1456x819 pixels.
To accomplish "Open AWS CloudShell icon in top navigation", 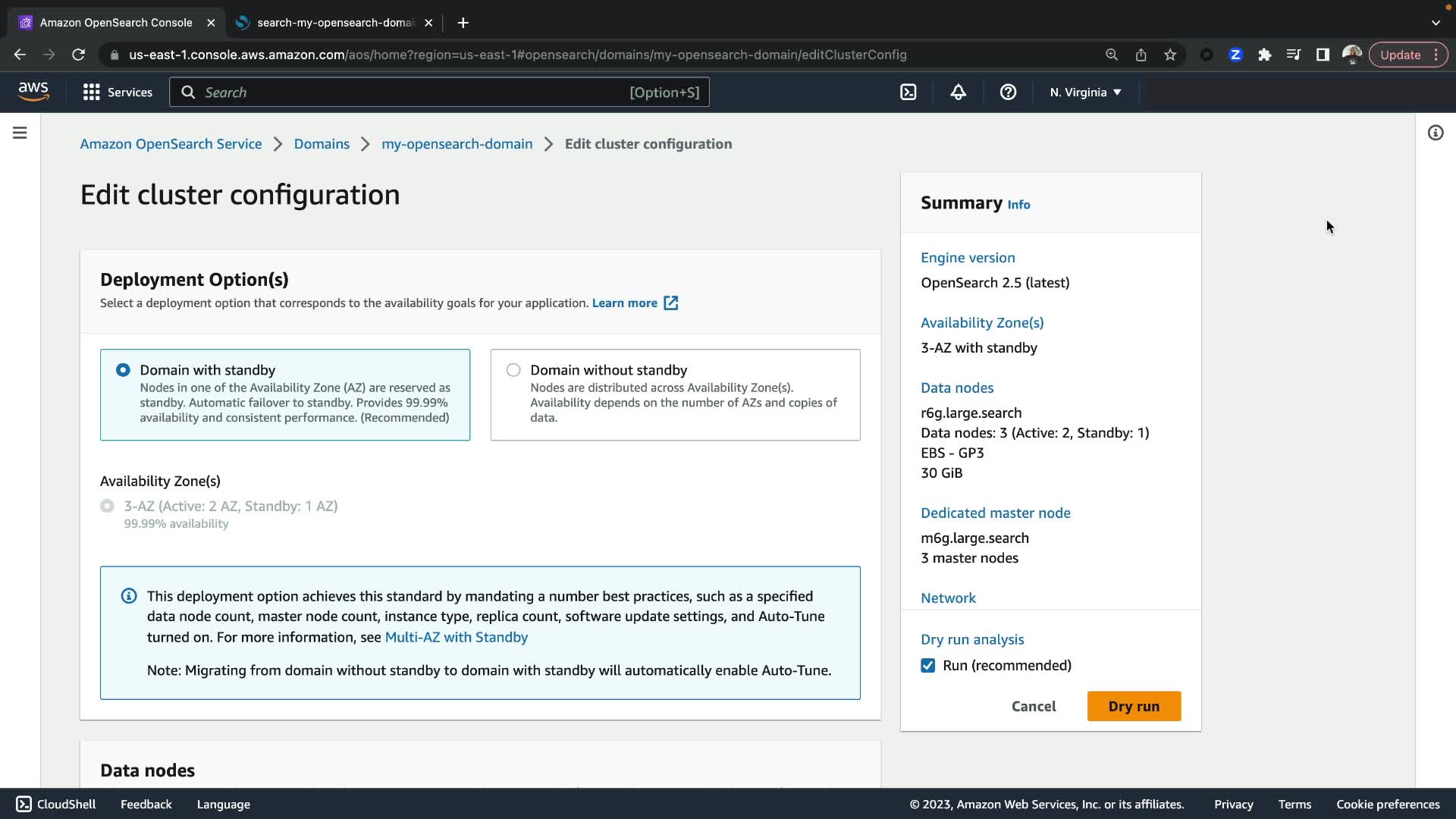I will click(908, 93).
